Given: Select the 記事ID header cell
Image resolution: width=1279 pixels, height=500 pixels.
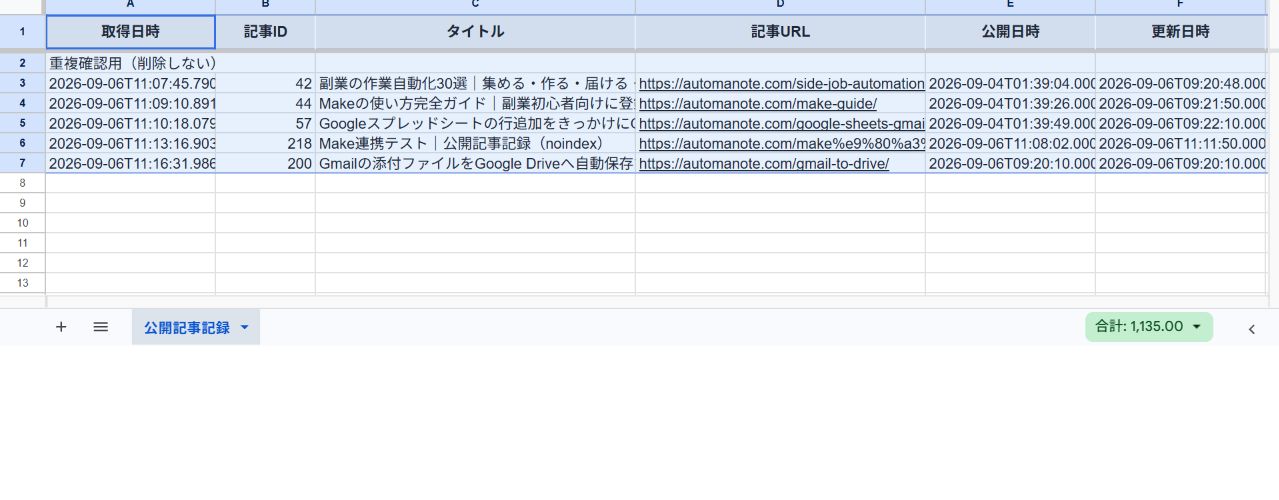Looking at the screenshot, I should 265,32.
